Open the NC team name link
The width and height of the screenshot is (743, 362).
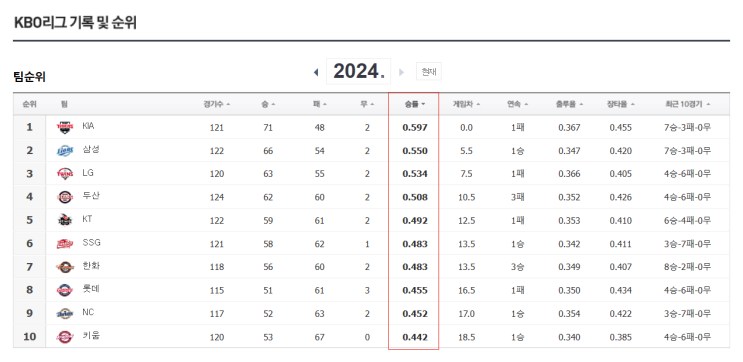(x=88, y=313)
